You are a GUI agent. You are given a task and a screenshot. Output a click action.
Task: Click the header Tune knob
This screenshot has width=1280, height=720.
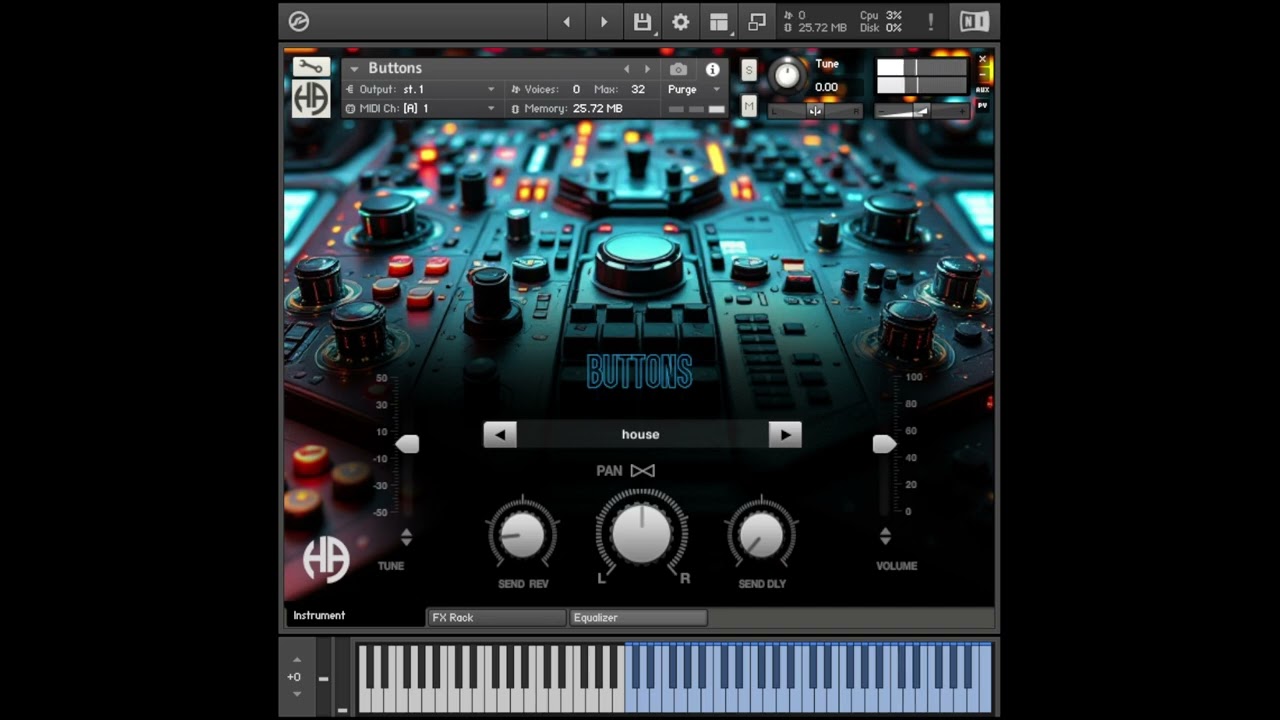click(x=788, y=76)
